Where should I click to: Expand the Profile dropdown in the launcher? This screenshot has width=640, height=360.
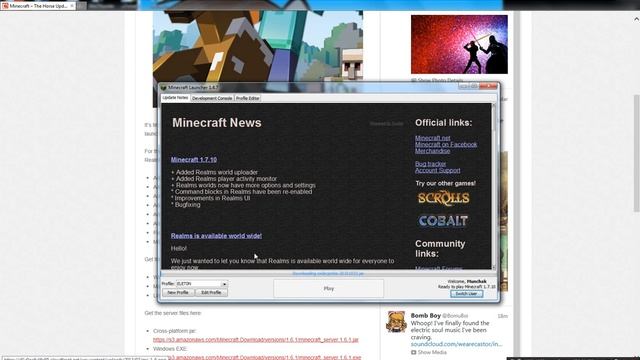(x=224, y=284)
